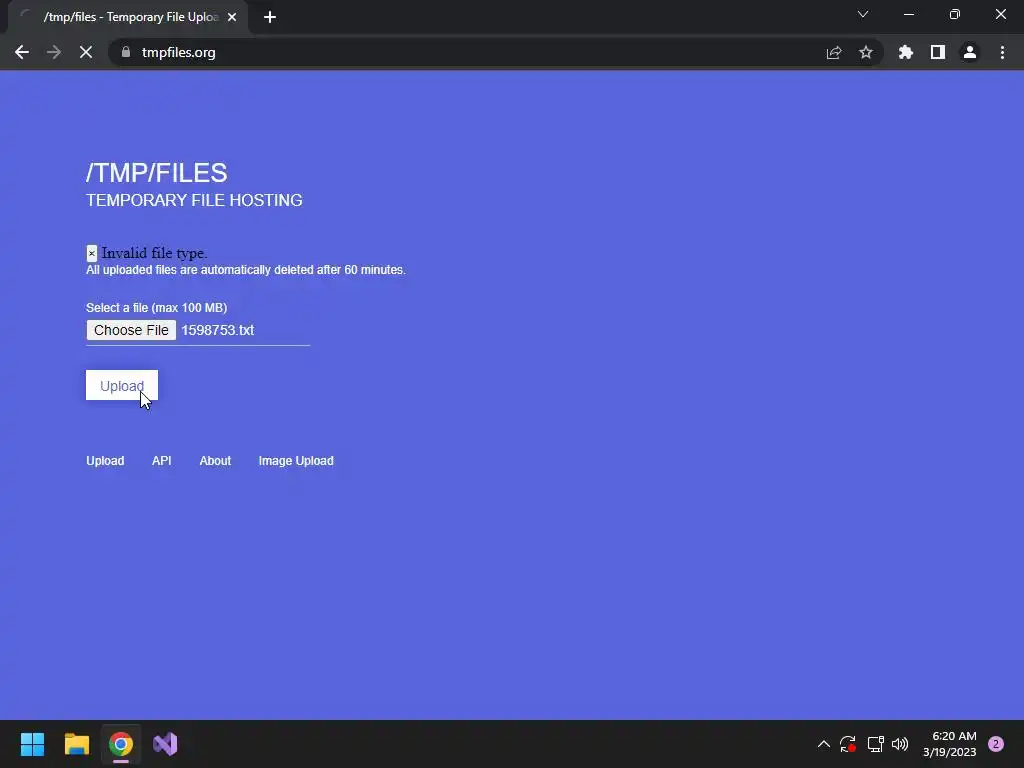
Task: Open File Explorer from taskbar
Action: point(76,744)
